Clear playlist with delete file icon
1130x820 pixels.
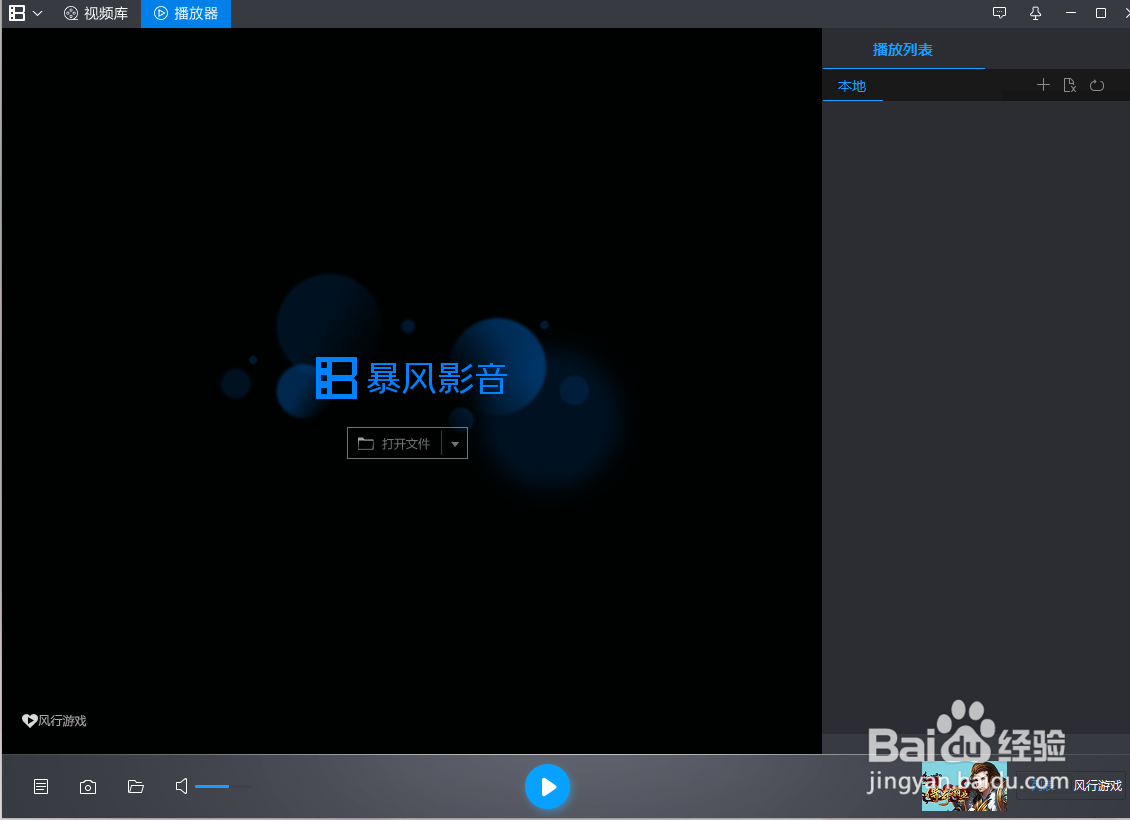[1069, 85]
